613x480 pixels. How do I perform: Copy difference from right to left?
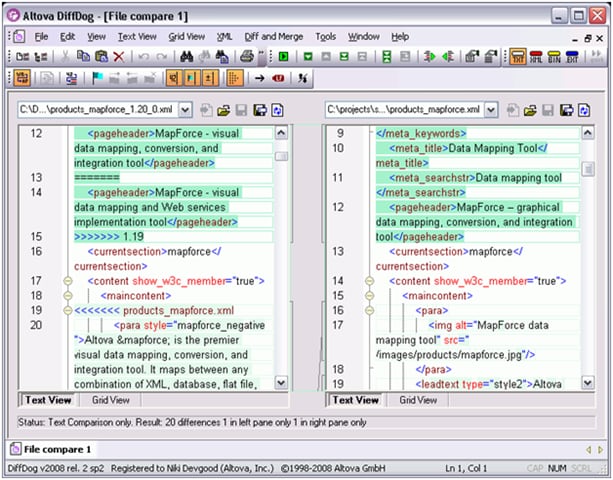click(448, 57)
